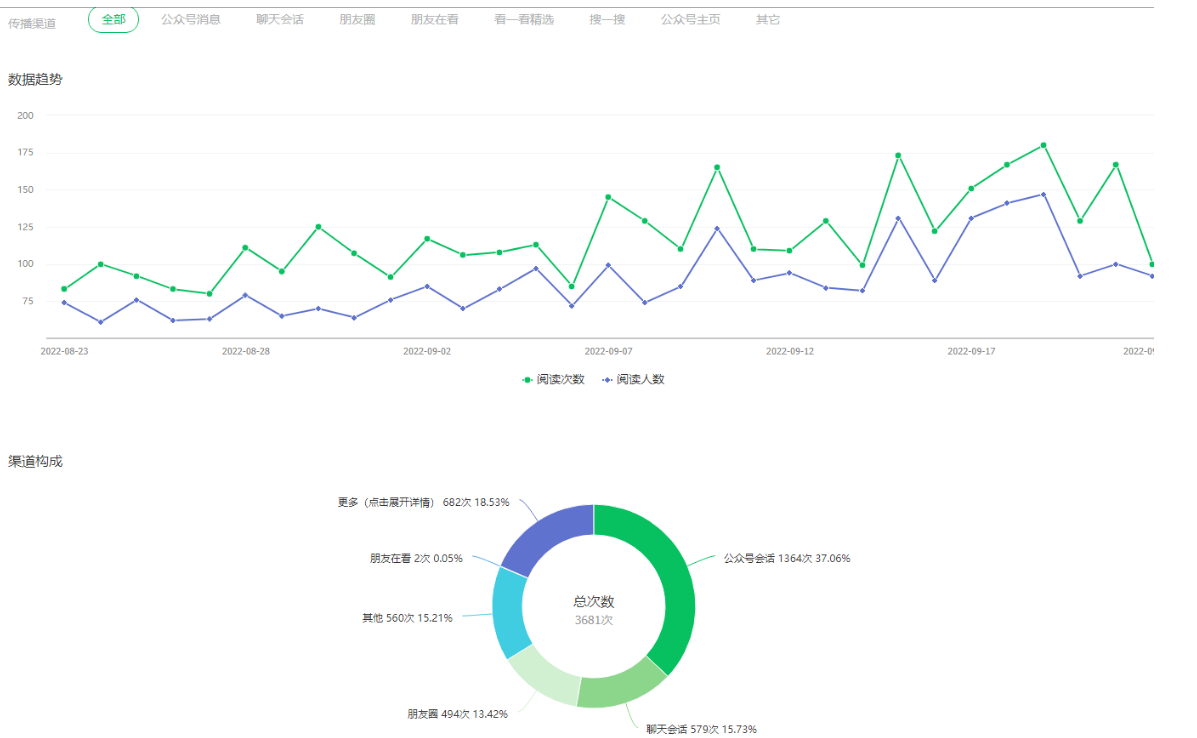
Task: Switch to 公众号消息 channel tab
Action: [x=191, y=19]
